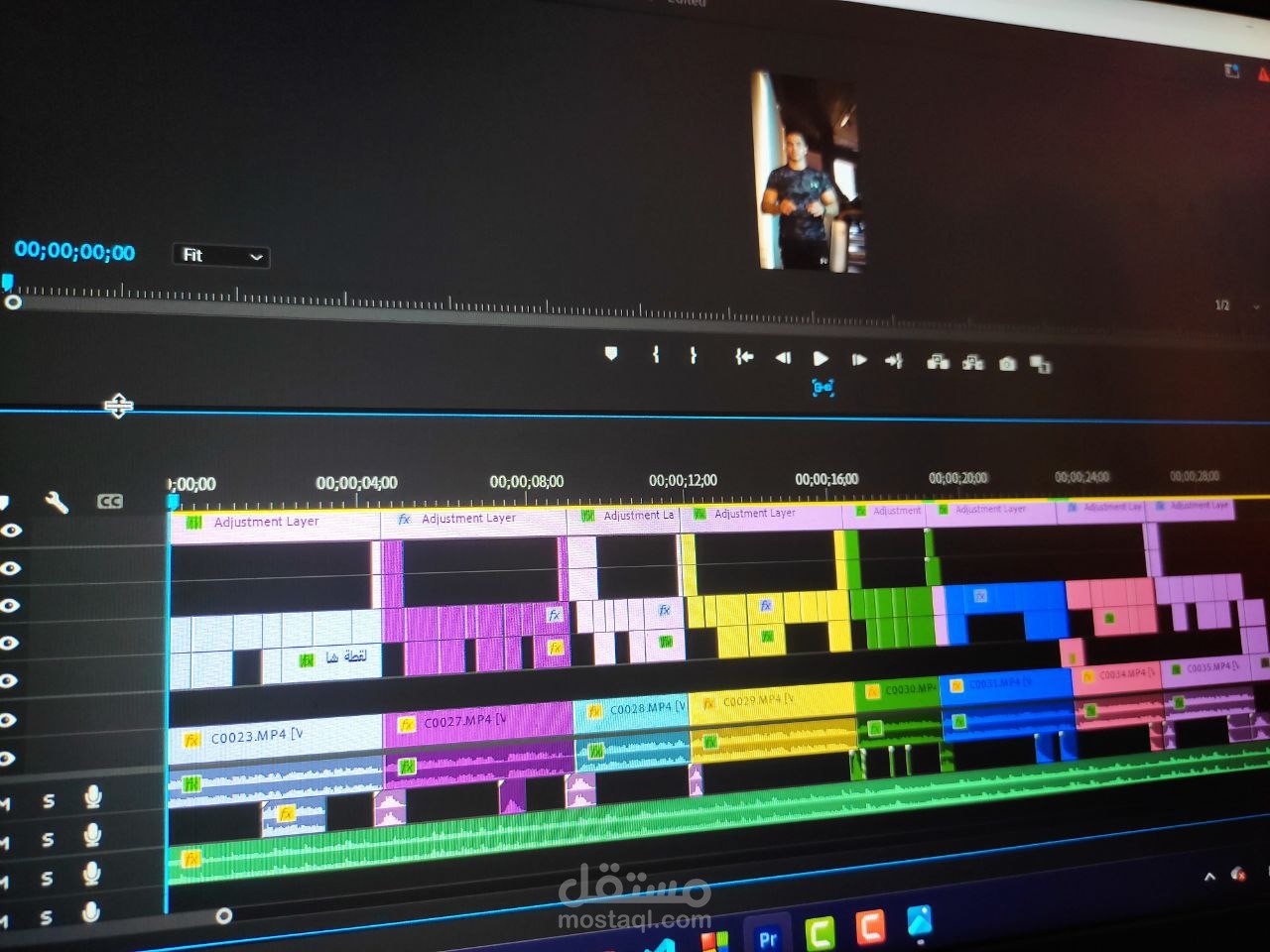Image resolution: width=1270 pixels, height=952 pixels.
Task: Click timeline ruler at 00;00;08;00
Action: [x=526, y=481]
